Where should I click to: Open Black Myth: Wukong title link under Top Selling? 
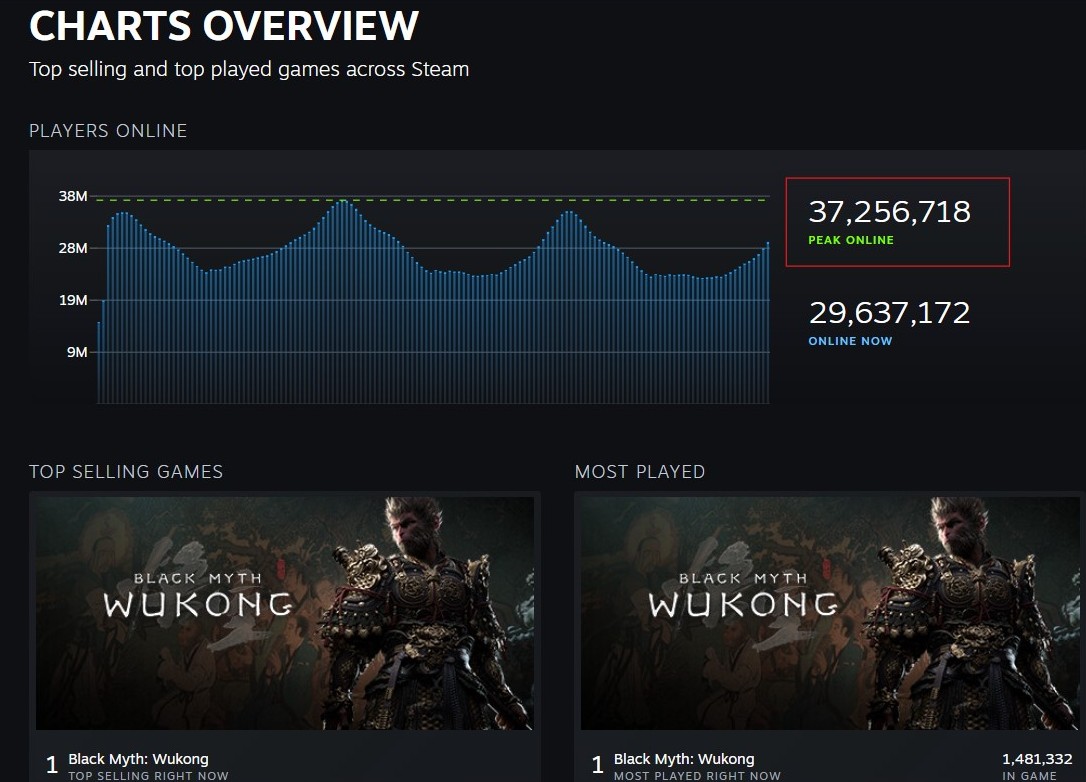(138, 759)
